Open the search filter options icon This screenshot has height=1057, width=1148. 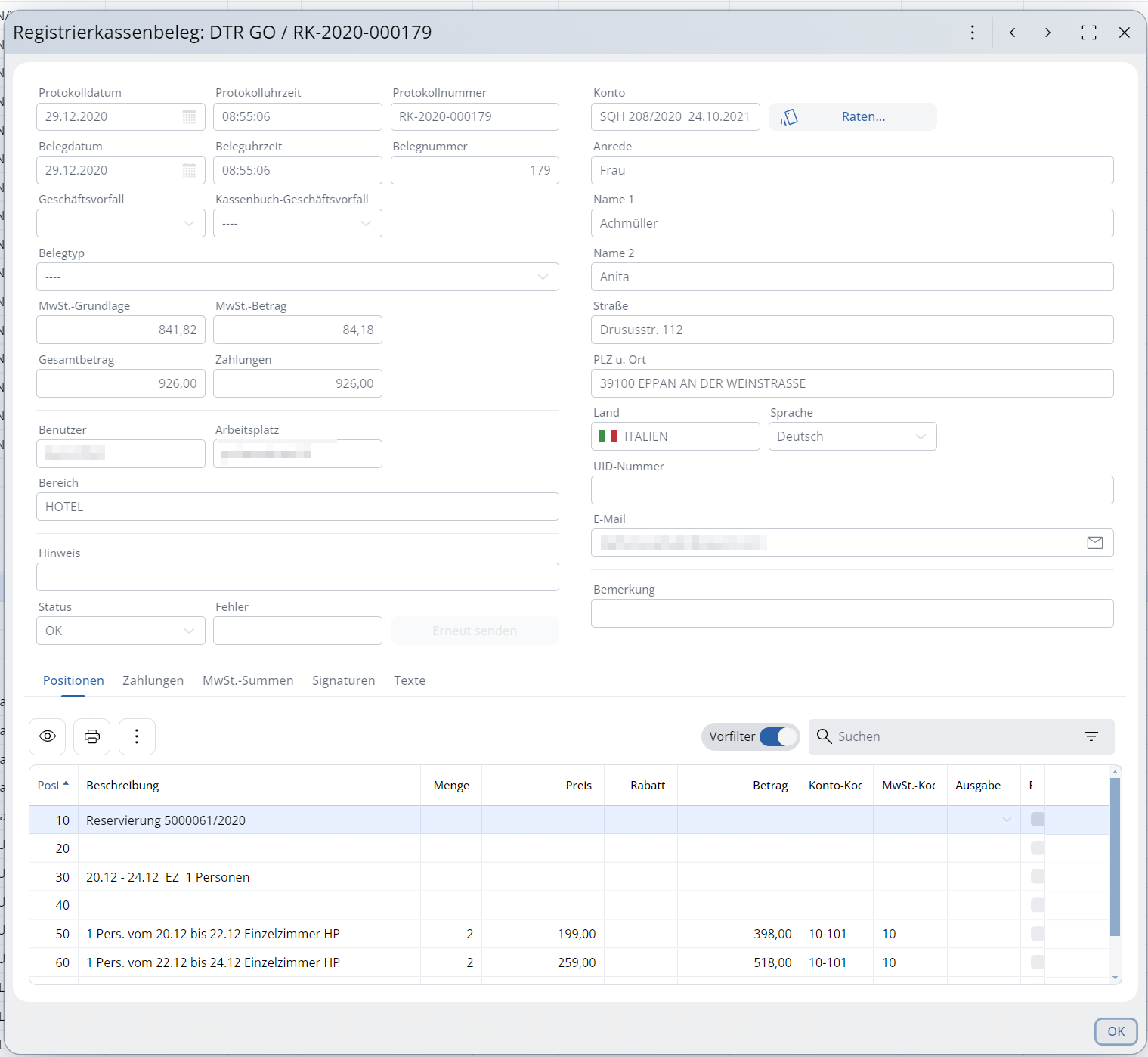pyautogui.click(x=1091, y=736)
